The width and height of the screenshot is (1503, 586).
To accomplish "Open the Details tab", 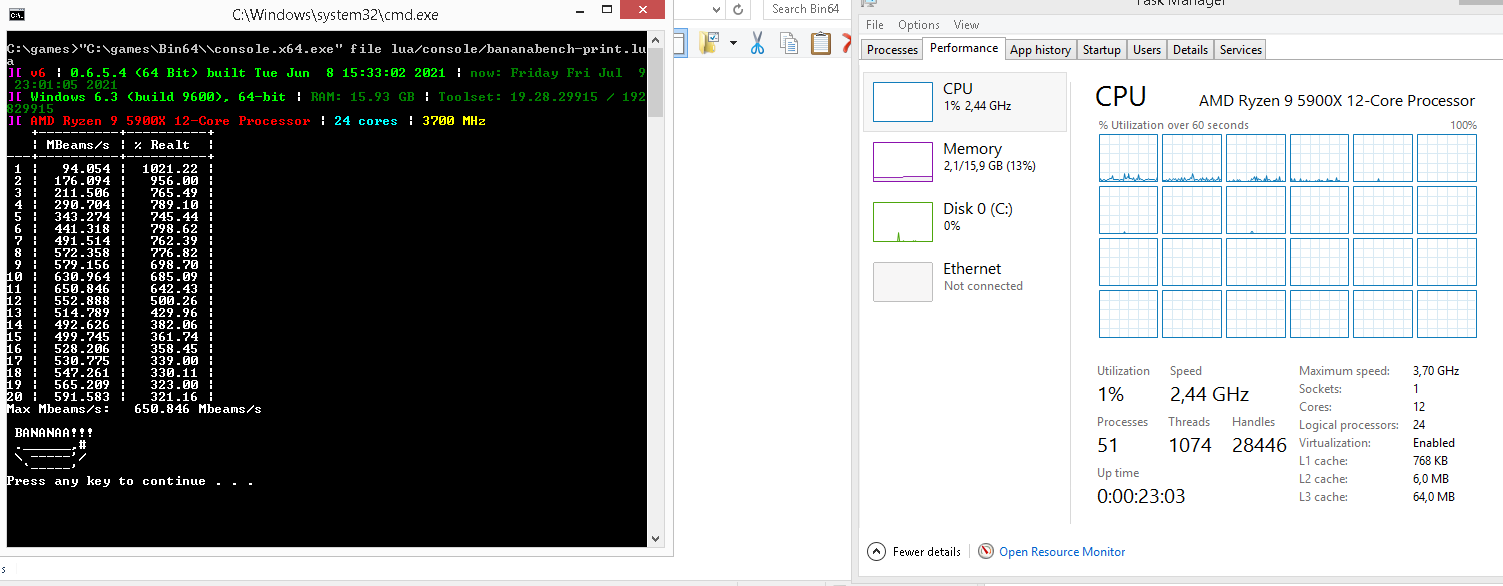I will pos(1190,50).
